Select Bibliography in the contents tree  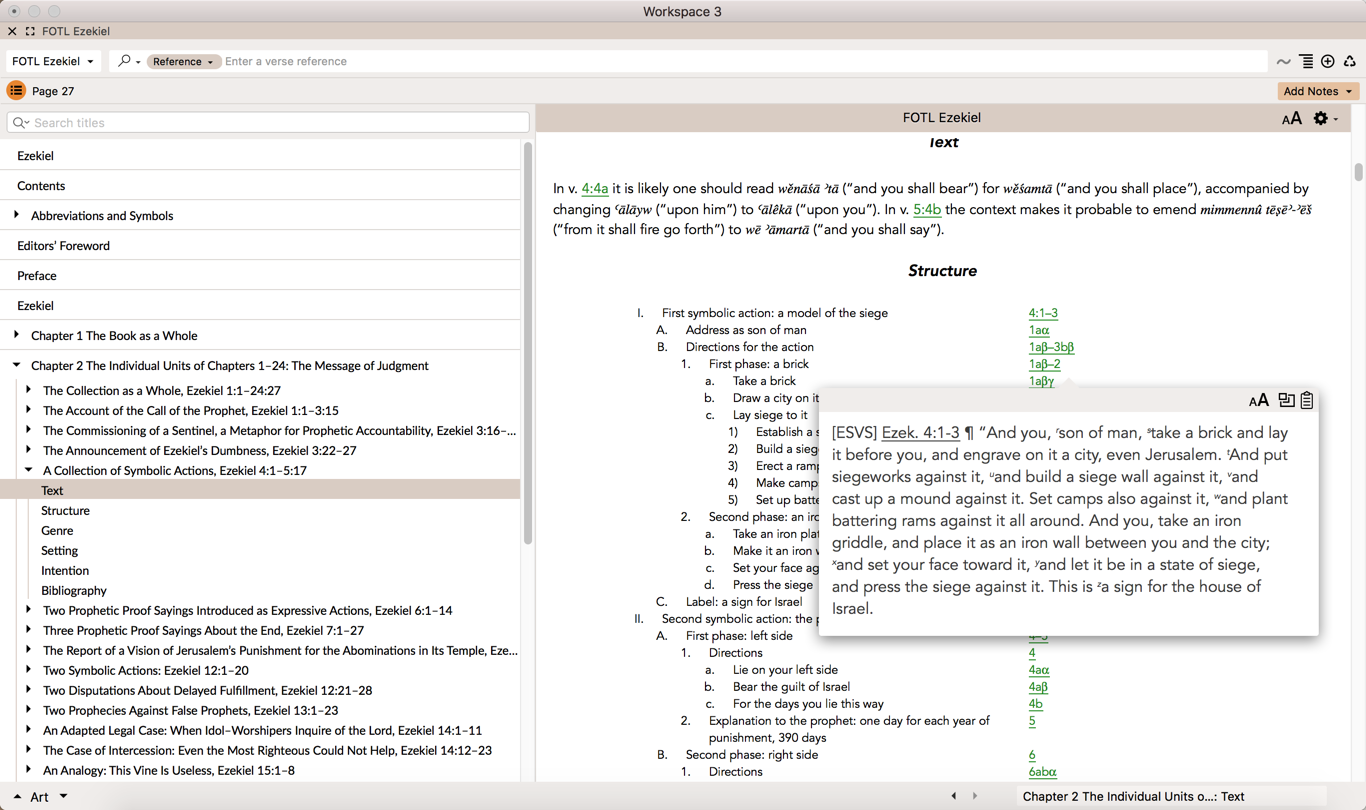[73, 591]
